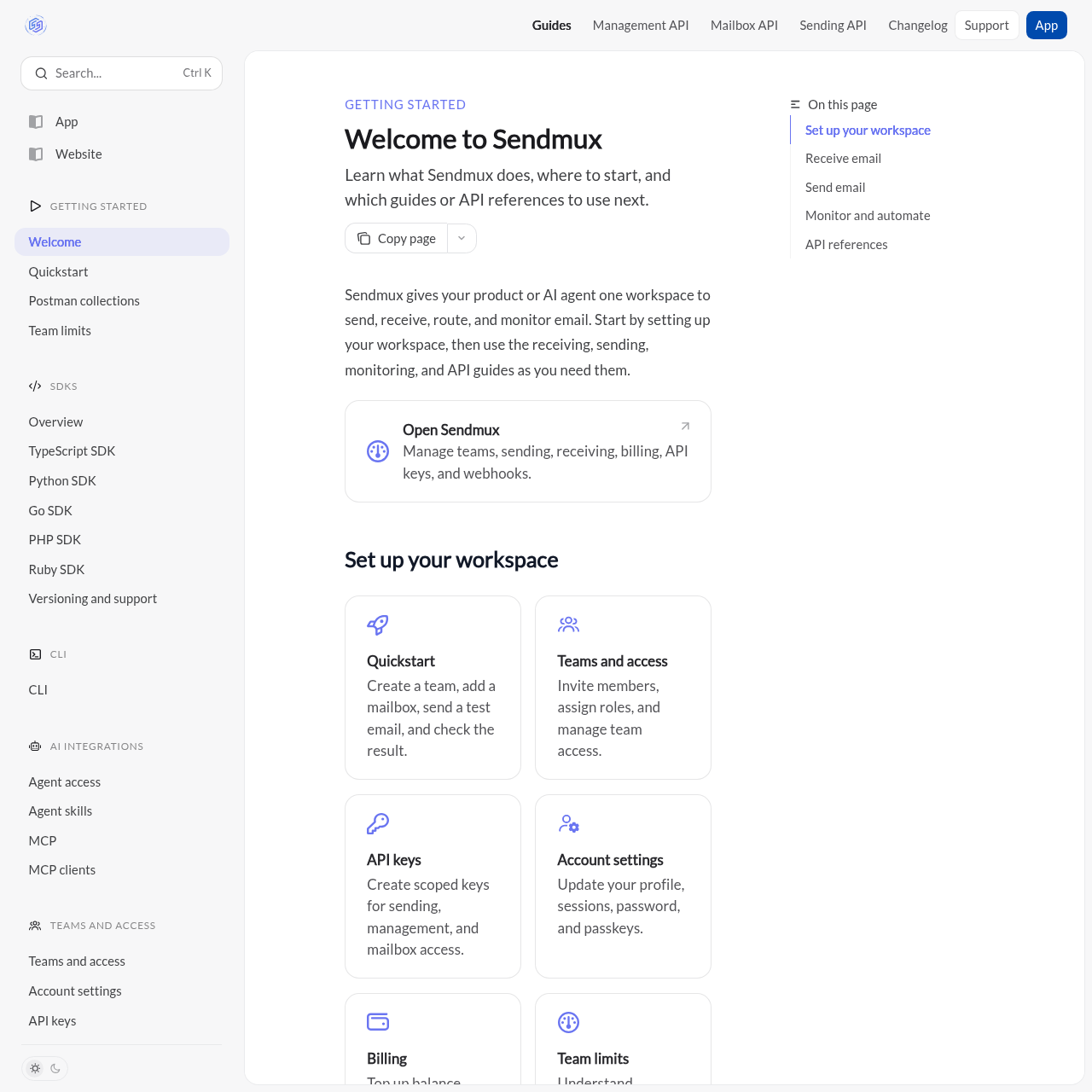1092x1092 pixels.
Task: Click the Getting Started play icon
Action: point(35,206)
